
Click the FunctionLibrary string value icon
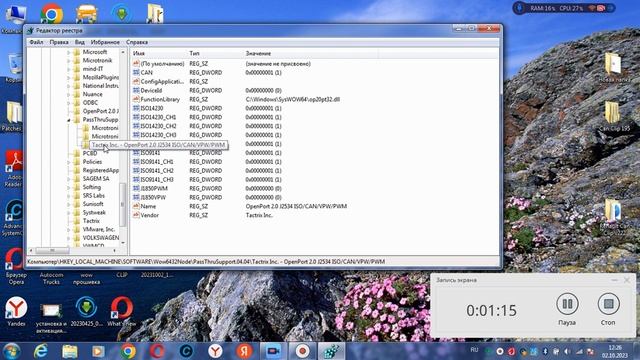[x=136, y=99]
